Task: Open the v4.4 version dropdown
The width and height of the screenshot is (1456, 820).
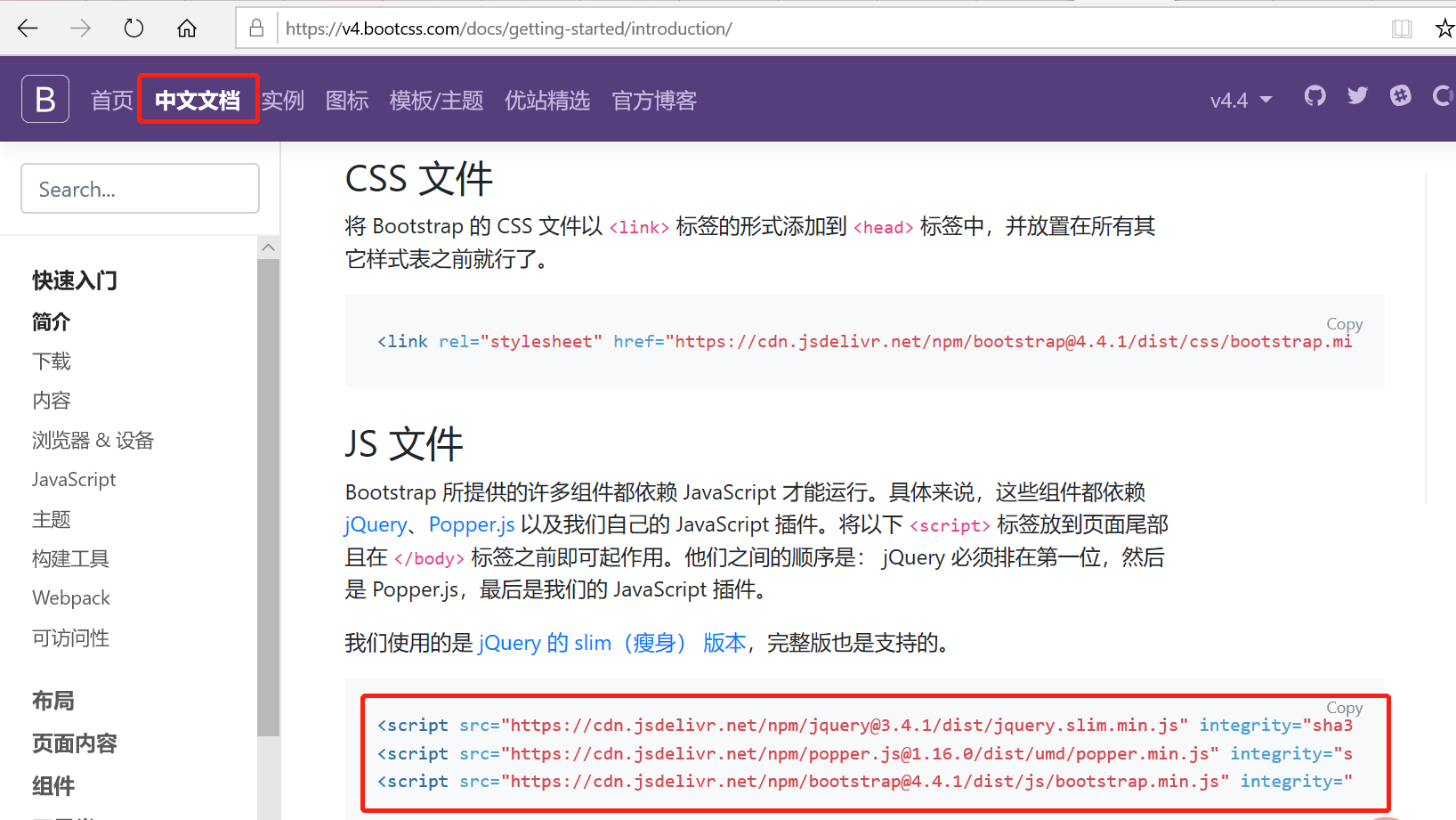Action: click(x=1241, y=101)
